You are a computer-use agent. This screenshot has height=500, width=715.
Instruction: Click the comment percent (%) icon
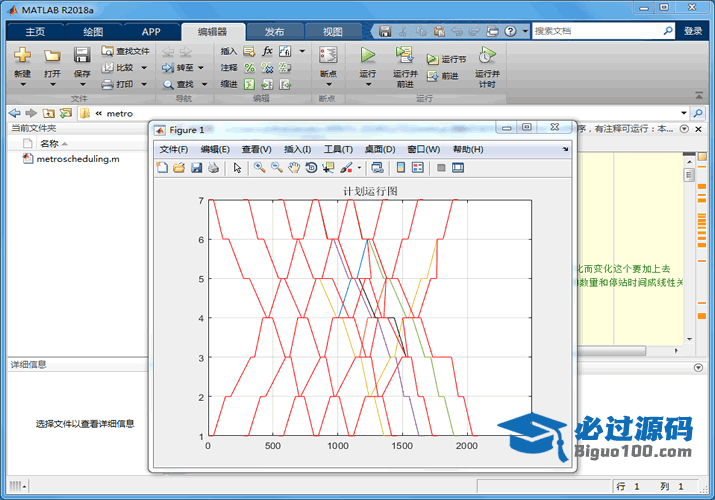[249, 68]
